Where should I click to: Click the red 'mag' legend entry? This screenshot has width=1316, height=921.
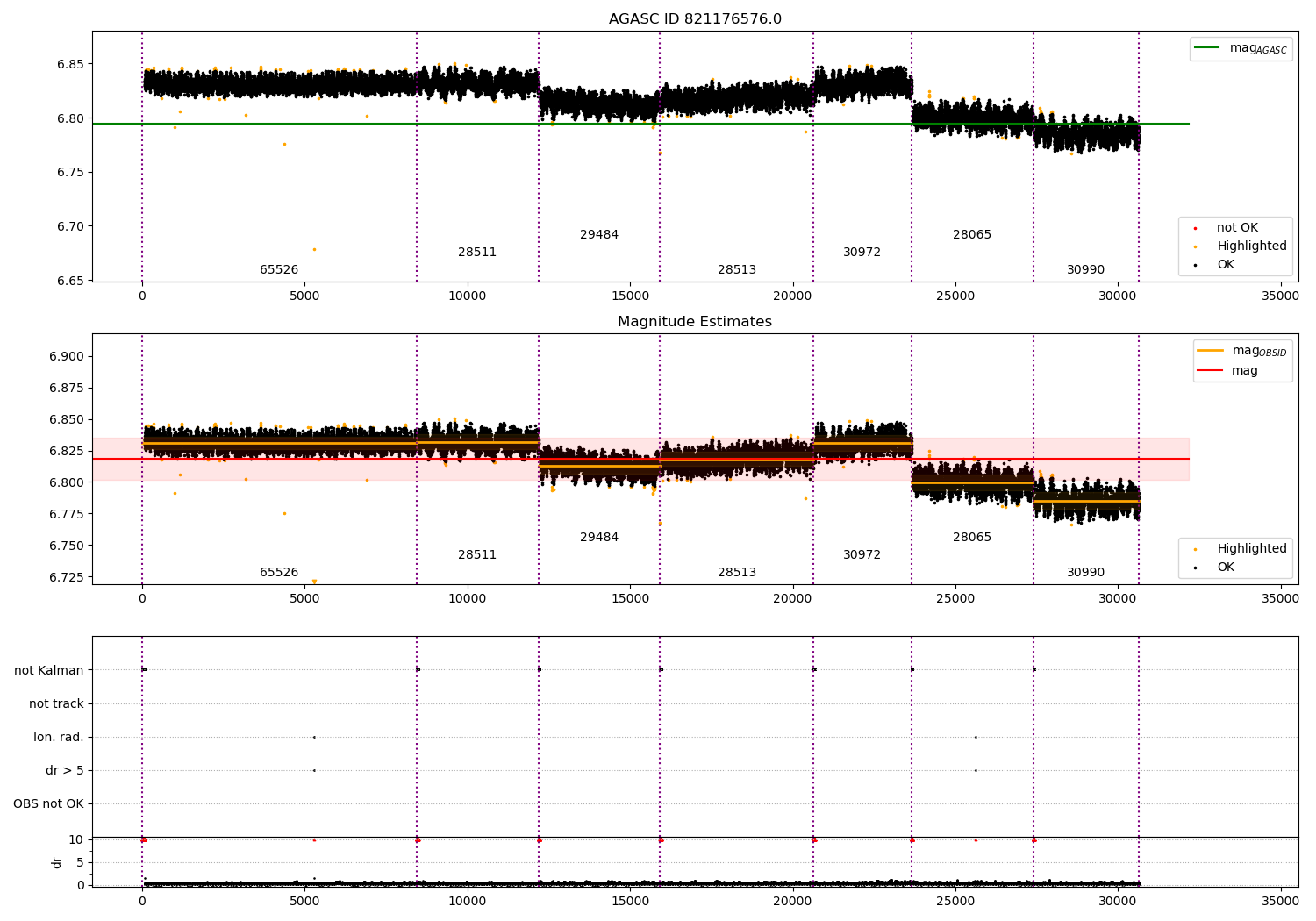[x=1228, y=370]
